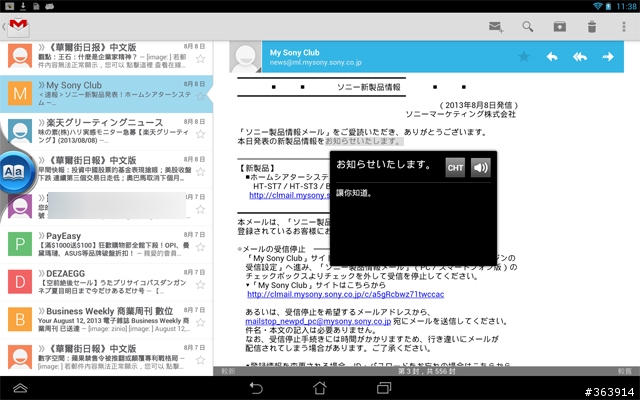
Task: Star the 楽天グリーティングニュース message
Action: 200,134
